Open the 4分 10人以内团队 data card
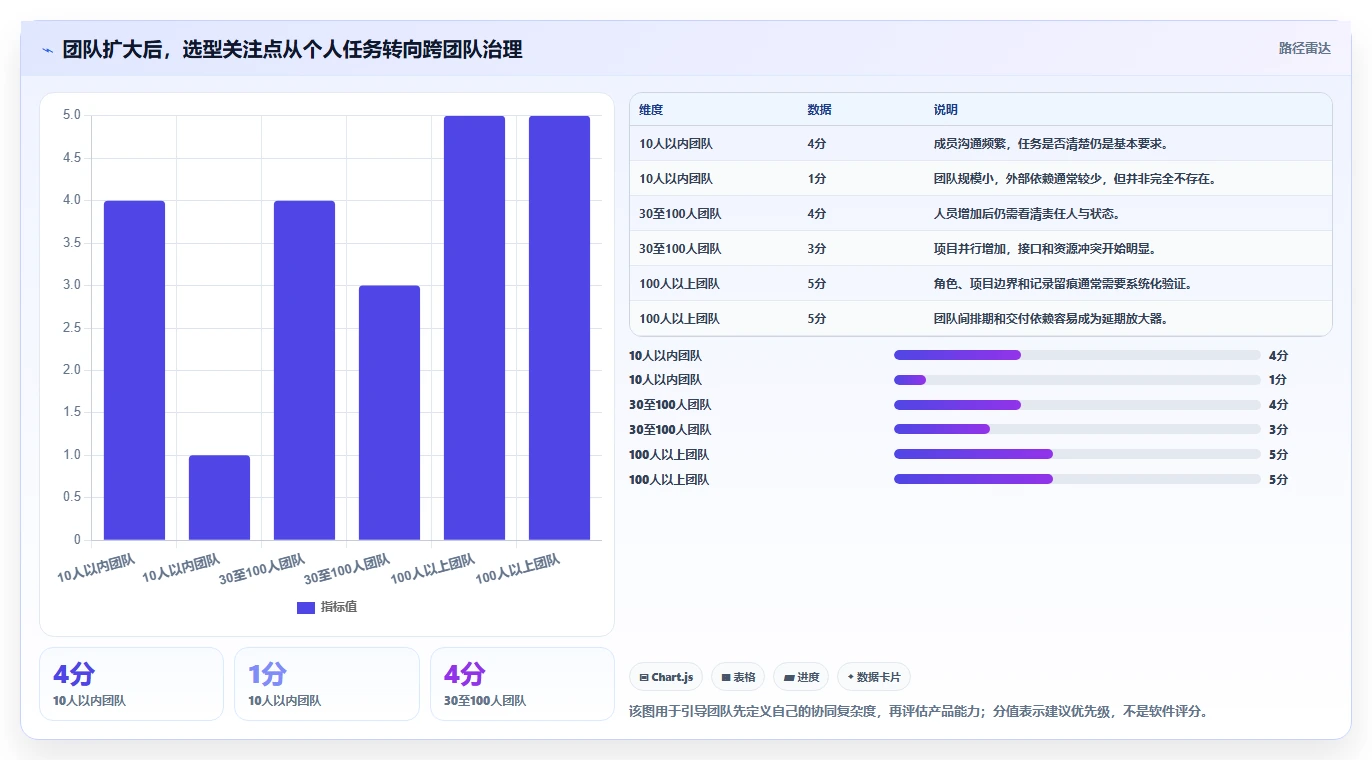The image size is (1372, 760). [x=131, y=684]
